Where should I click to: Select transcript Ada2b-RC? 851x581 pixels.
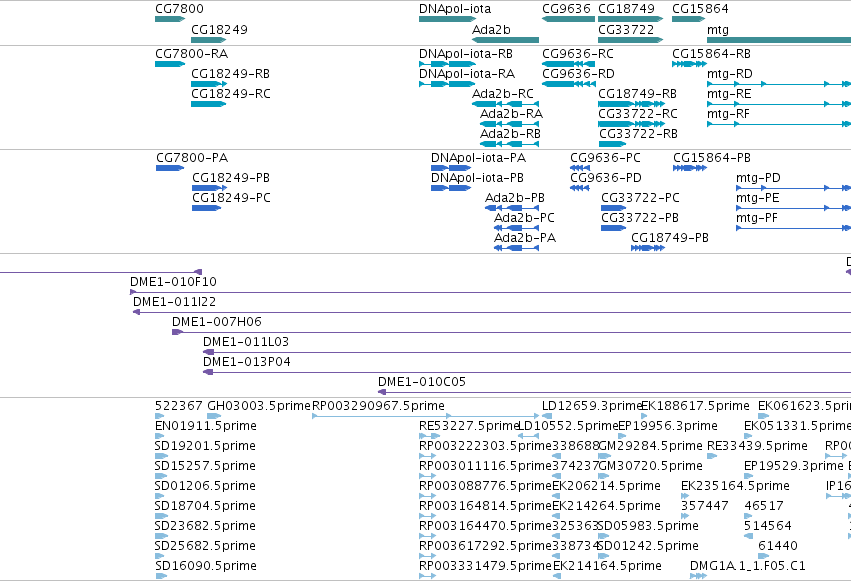tap(503, 94)
